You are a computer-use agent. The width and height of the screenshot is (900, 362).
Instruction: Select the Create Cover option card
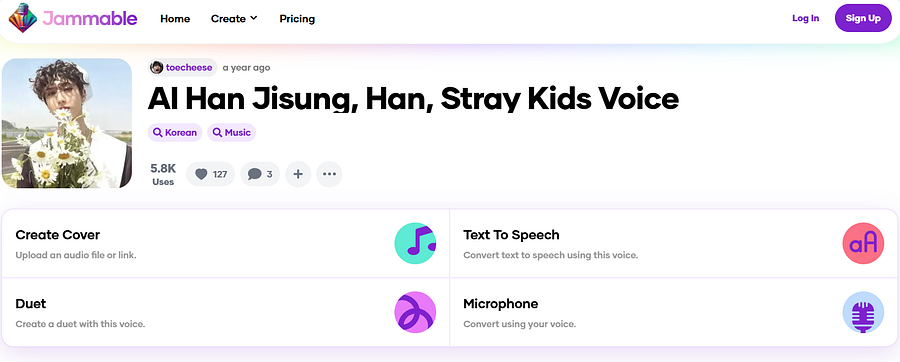[x=226, y=243]
